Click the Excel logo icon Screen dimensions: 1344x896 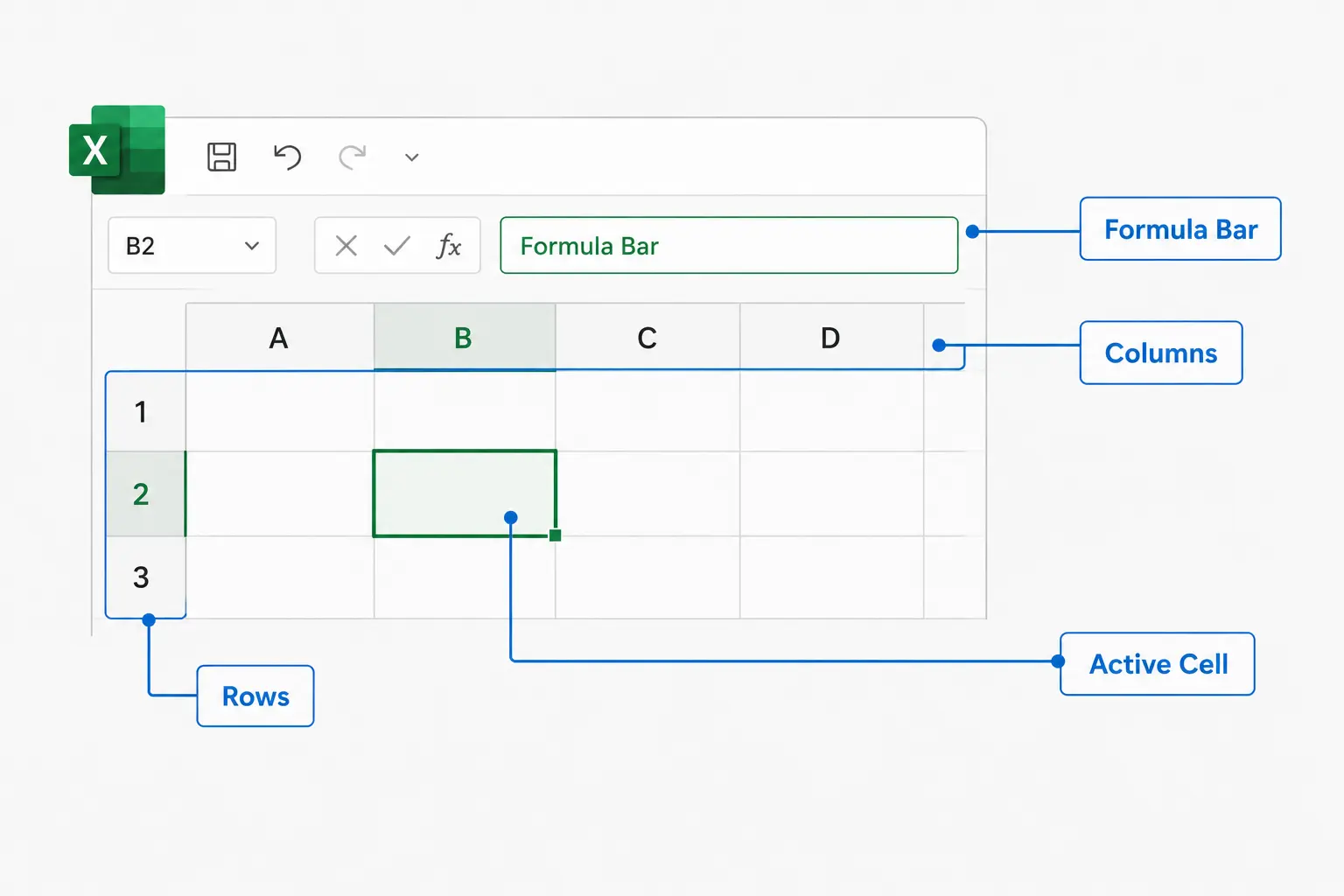tap(117, 150)
